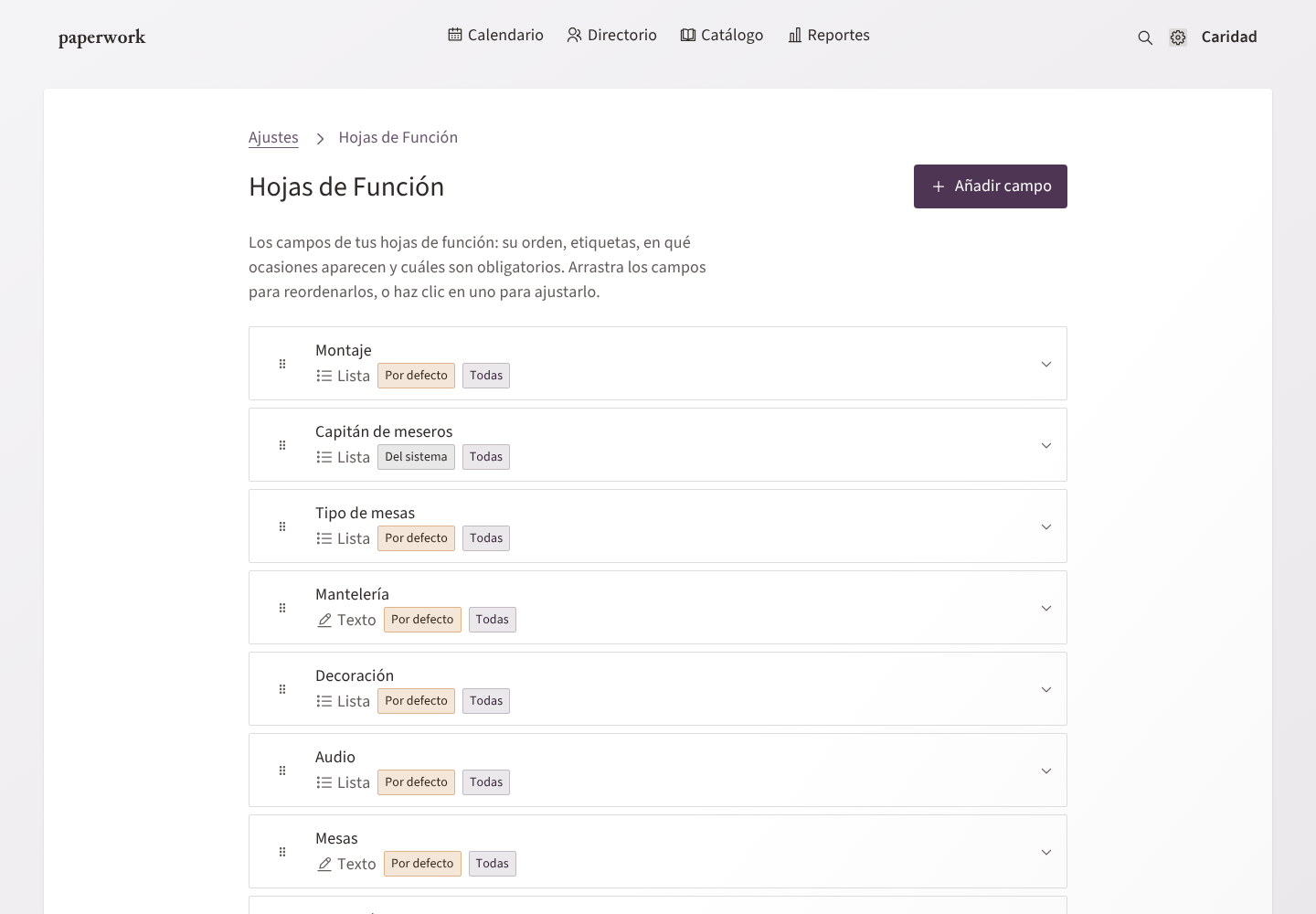
Task: Go back to Ajustes breadcrumb link
Action: pyautogui.click(x=273, y=137)
